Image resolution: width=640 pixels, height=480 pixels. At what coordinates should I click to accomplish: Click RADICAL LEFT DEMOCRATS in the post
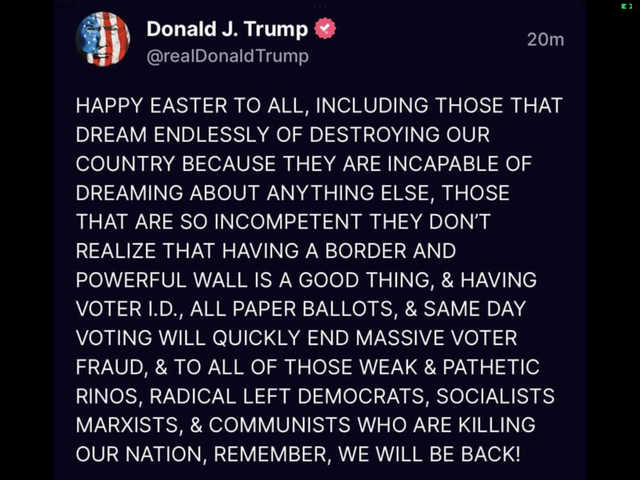tap(289, 397)
